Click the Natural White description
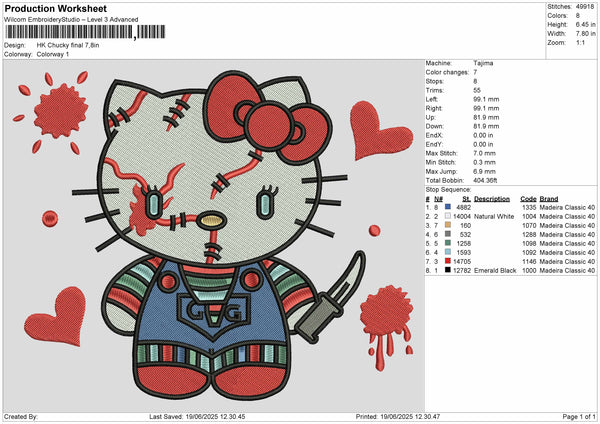Image resolution: width=600 pixels, height=424 pixels. [x=494, y=216]
